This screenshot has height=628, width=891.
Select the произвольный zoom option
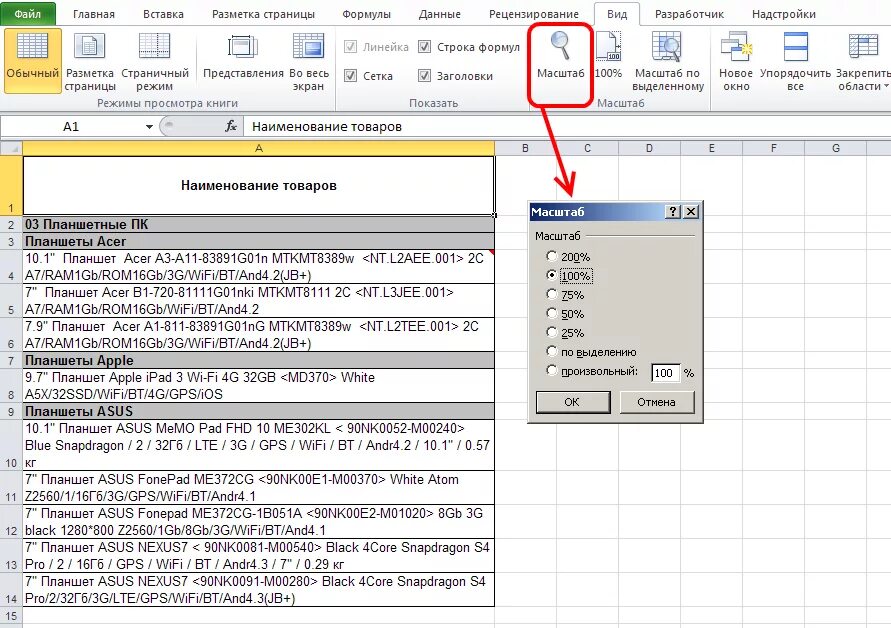[551, 371]
